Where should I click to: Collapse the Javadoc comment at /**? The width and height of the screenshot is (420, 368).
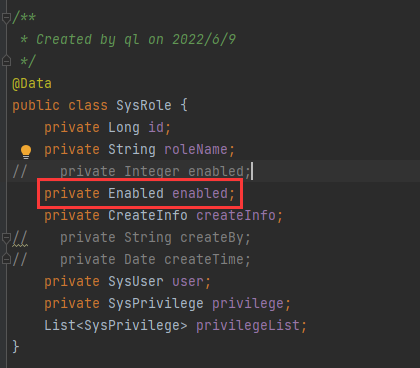(6, 18)
